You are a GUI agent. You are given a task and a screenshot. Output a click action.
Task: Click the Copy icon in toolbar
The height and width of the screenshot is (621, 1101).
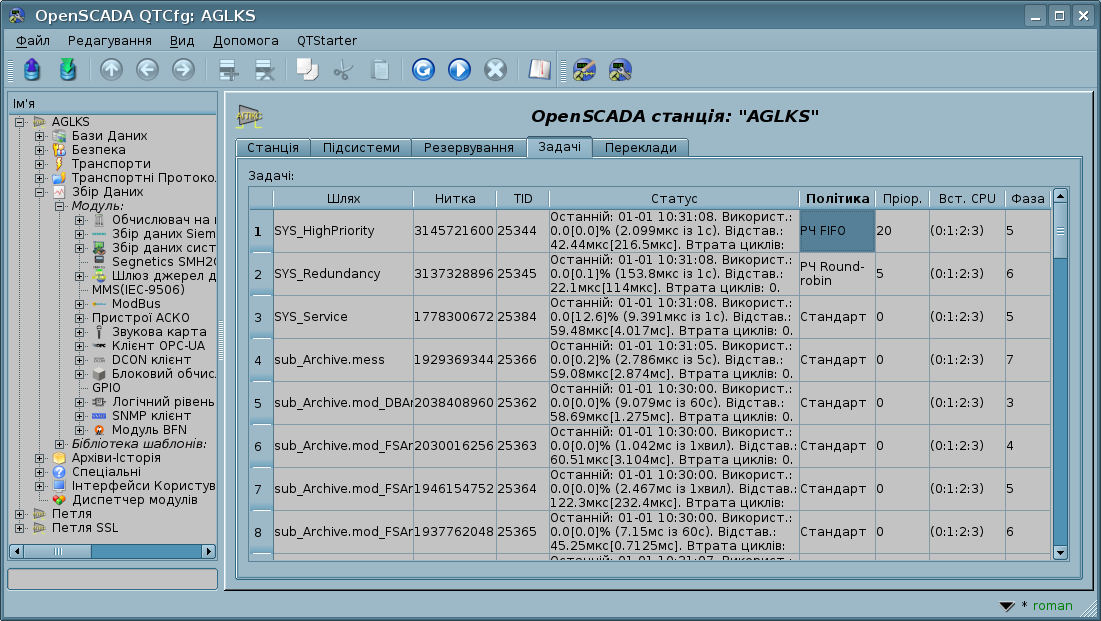(308, 70)
